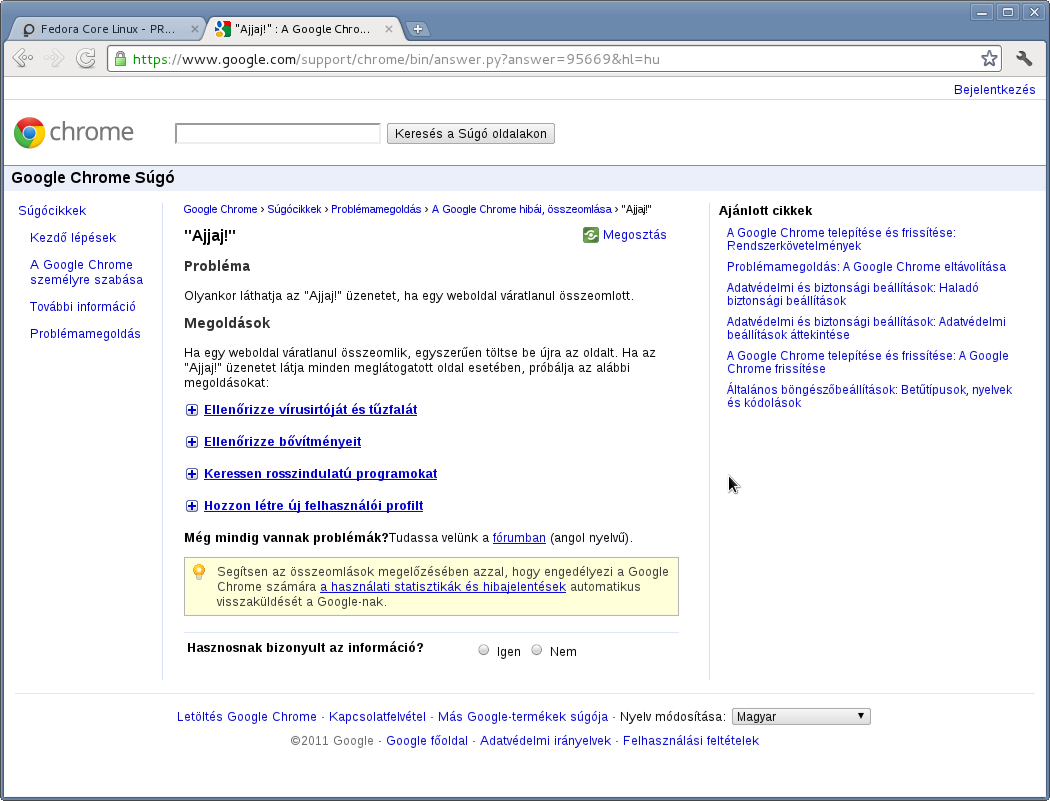Click the green lock security icon
Viewport: 1050px width, 801px height.
point(121,59)
